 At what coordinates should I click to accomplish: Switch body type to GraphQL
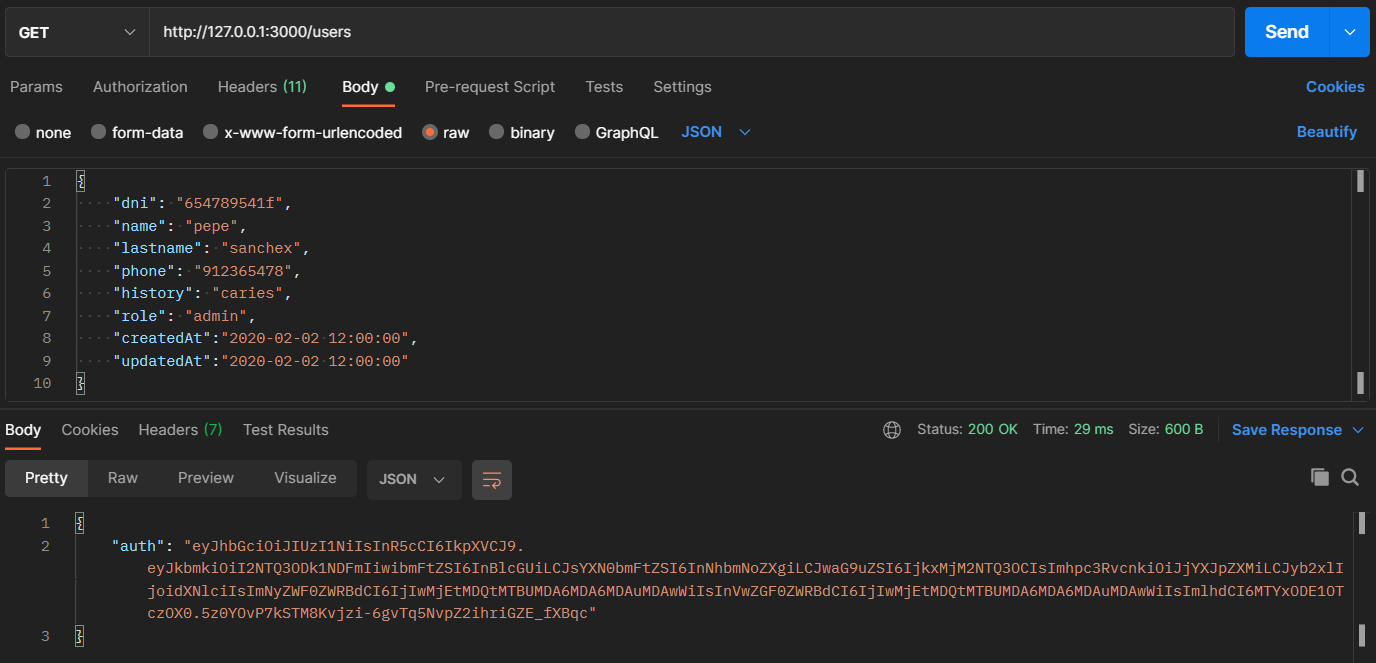(616, 132)
